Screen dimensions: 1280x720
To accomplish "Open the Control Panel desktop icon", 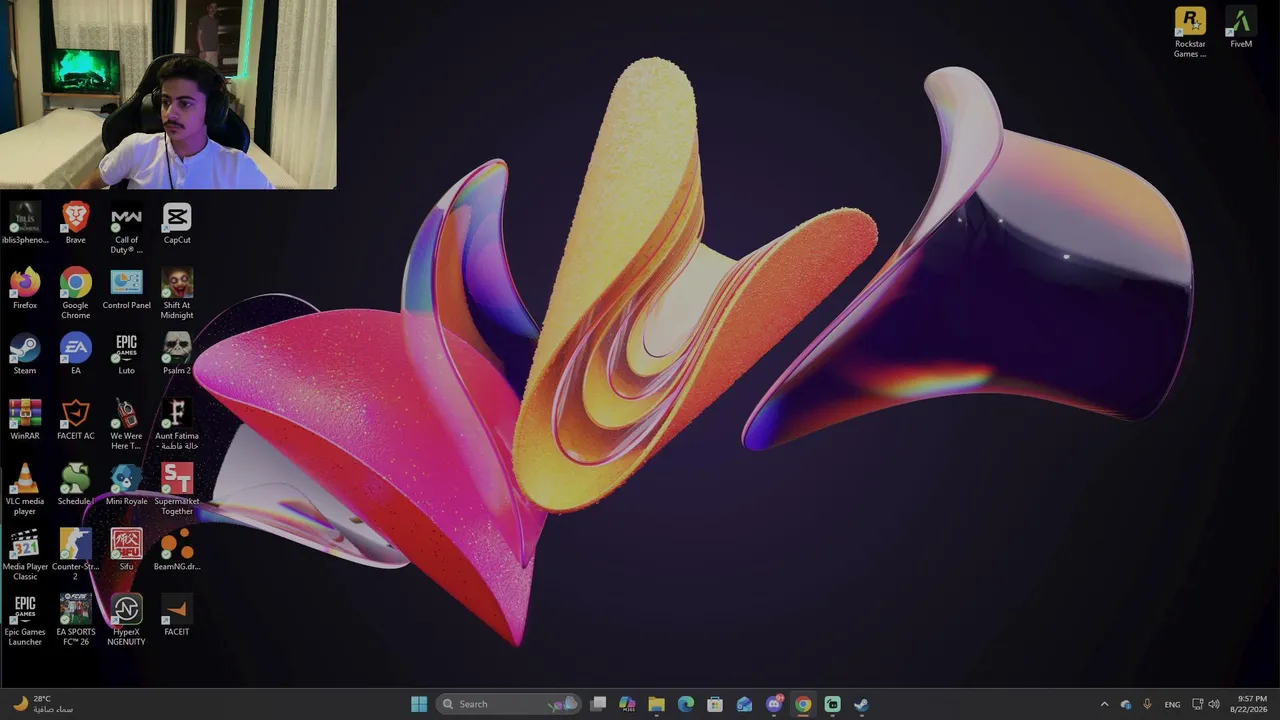I will tap(126, 289).
